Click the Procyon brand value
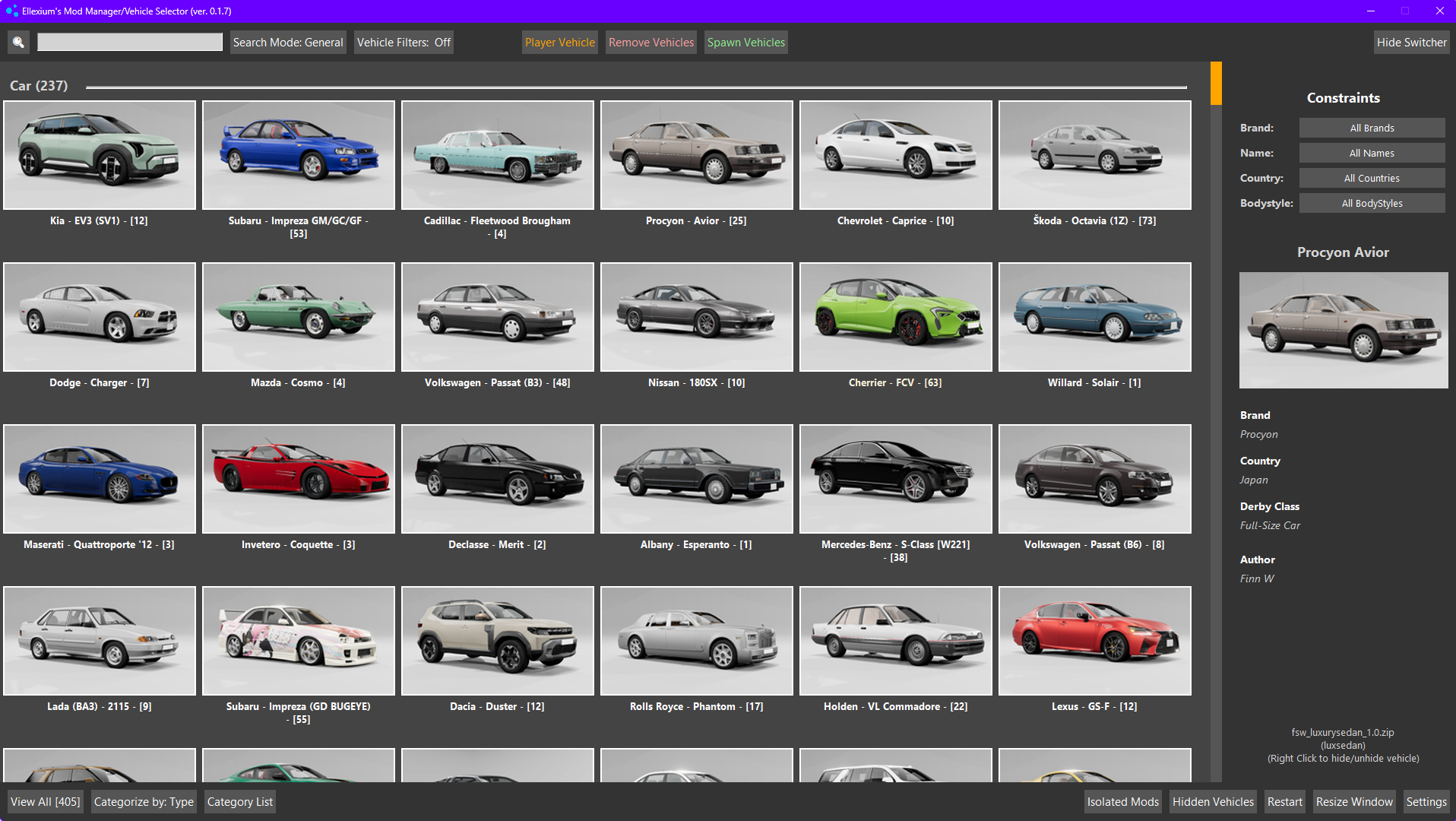This screenshot has width=1456, height=821. coord(1258,434)
